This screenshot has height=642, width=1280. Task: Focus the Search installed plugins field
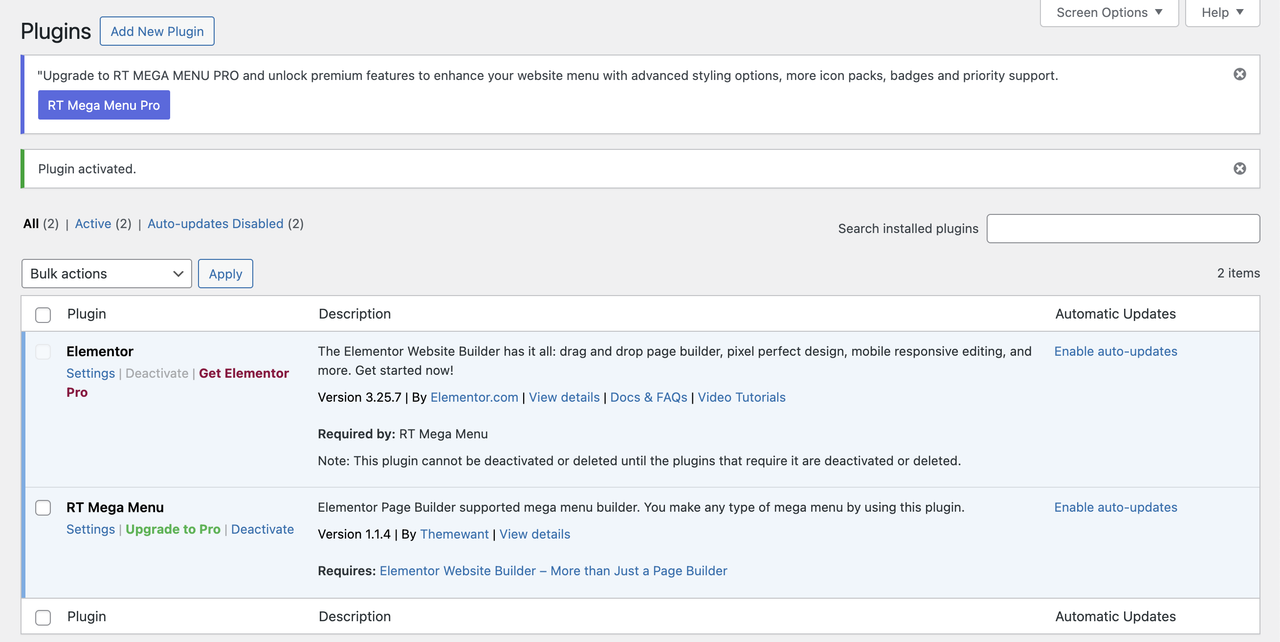1123,228
